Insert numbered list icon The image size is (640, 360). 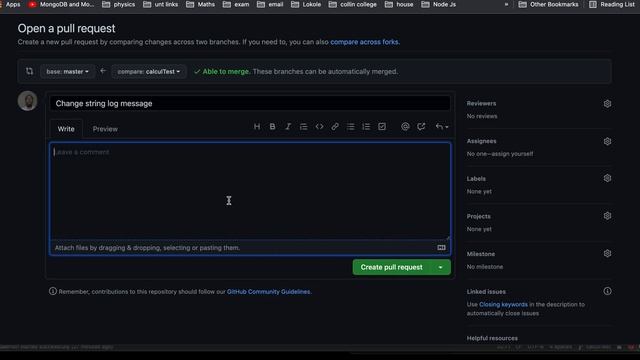click(366, 127)
